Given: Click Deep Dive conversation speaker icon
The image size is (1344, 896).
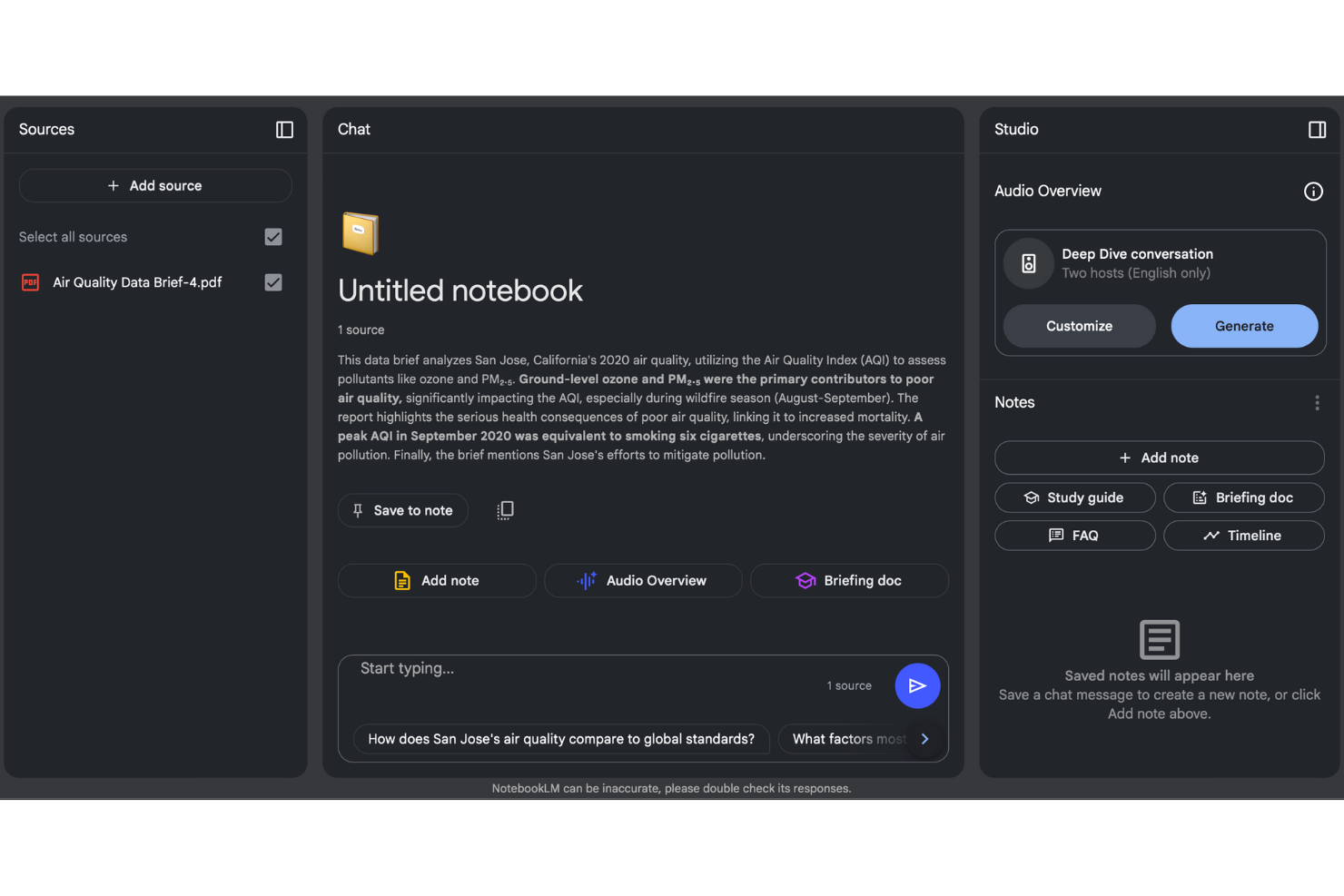Looking at the screenshot, I should tap(1028, 263).
